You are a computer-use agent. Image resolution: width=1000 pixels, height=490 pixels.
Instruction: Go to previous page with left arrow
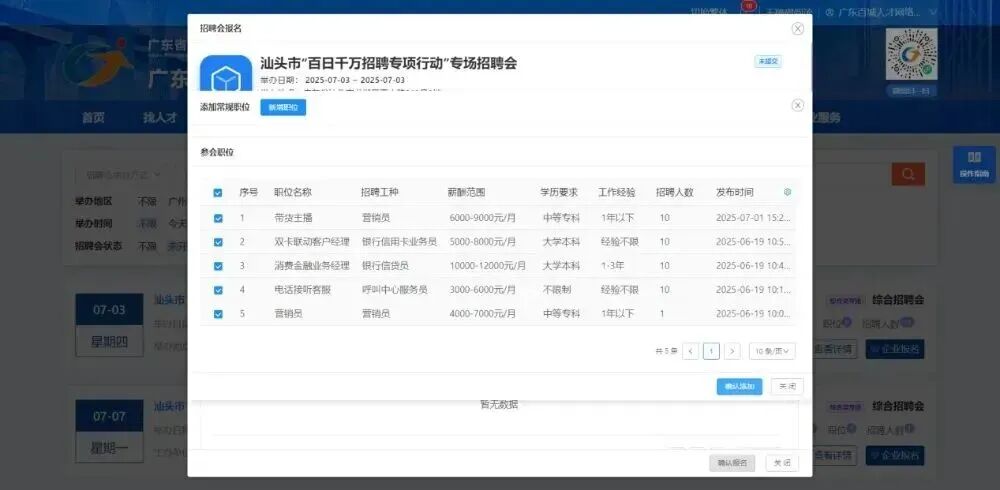[x=691, y=351]
